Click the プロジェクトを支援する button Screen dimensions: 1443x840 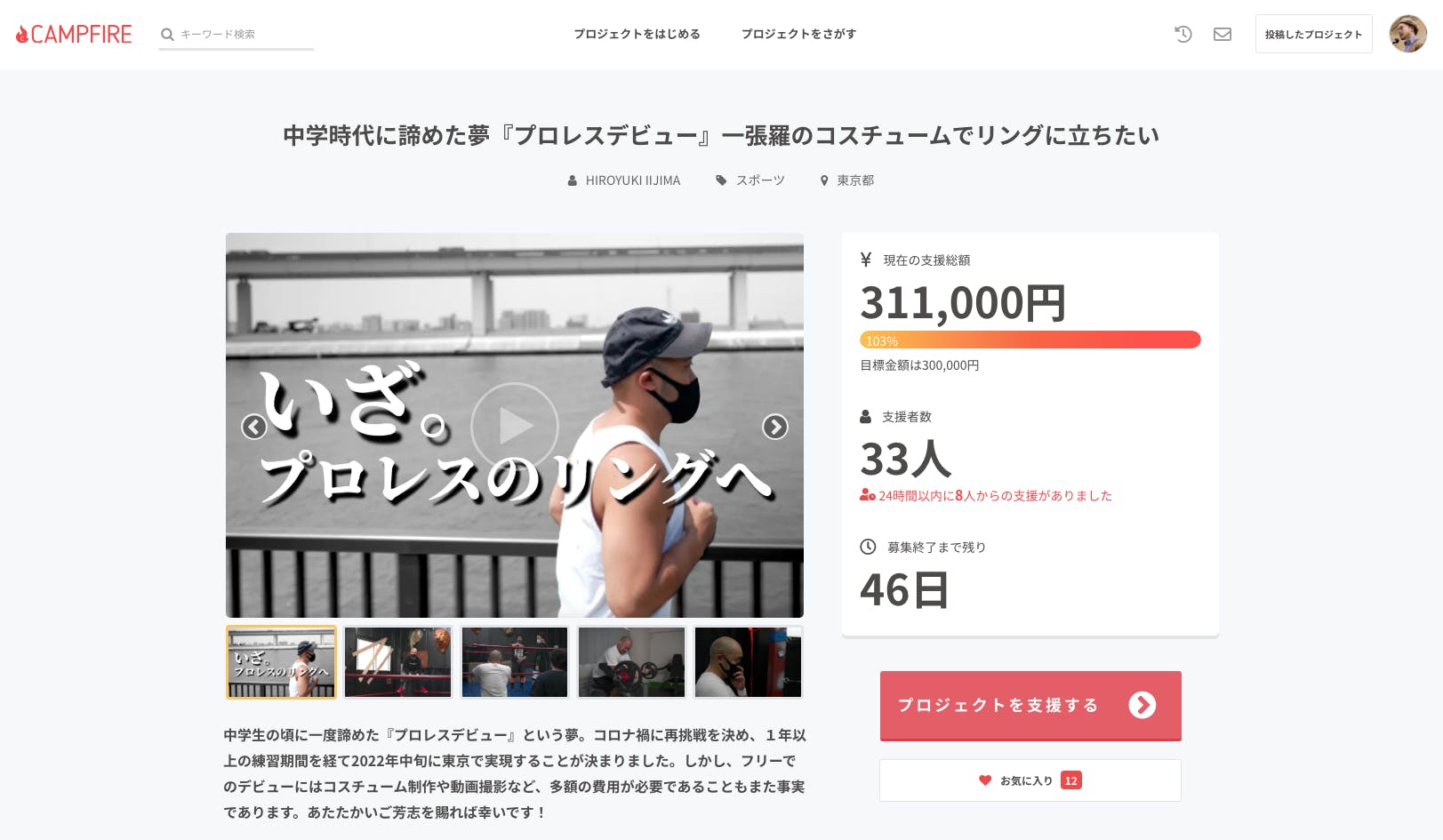tap(1030, 706)
